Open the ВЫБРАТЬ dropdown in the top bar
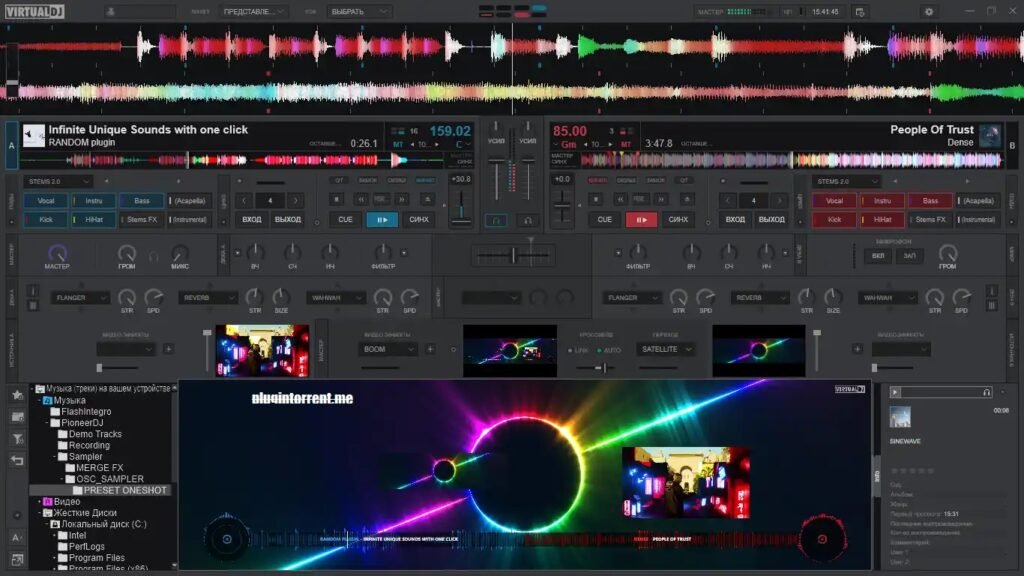 click(x=359, y=12)
